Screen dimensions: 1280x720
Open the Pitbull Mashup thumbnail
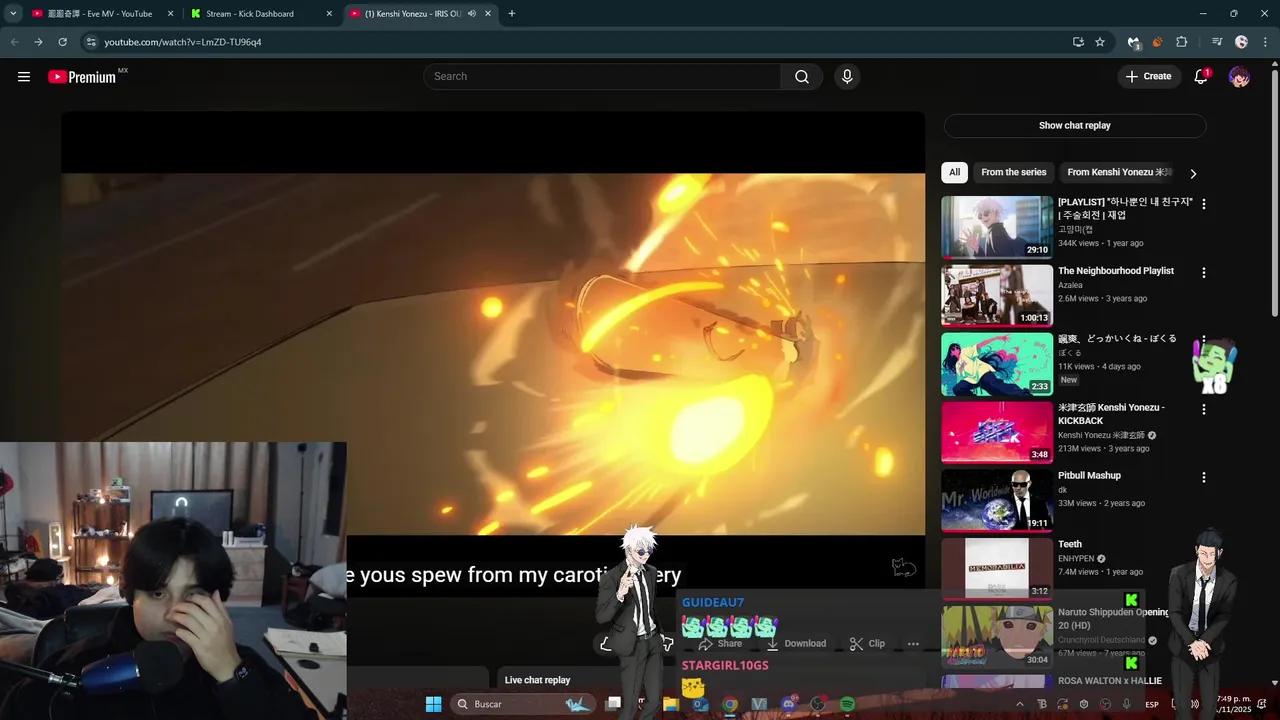tap(997, 500)
